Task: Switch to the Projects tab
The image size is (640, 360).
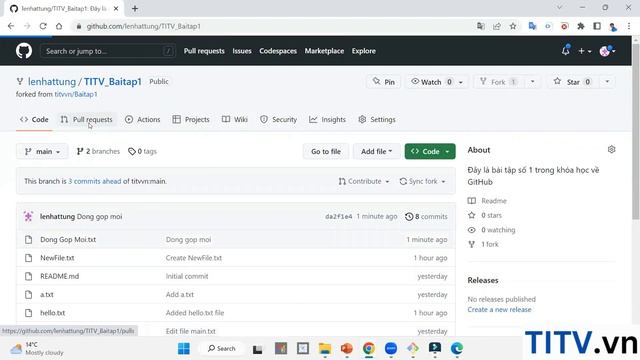Action: pos(191,120)
